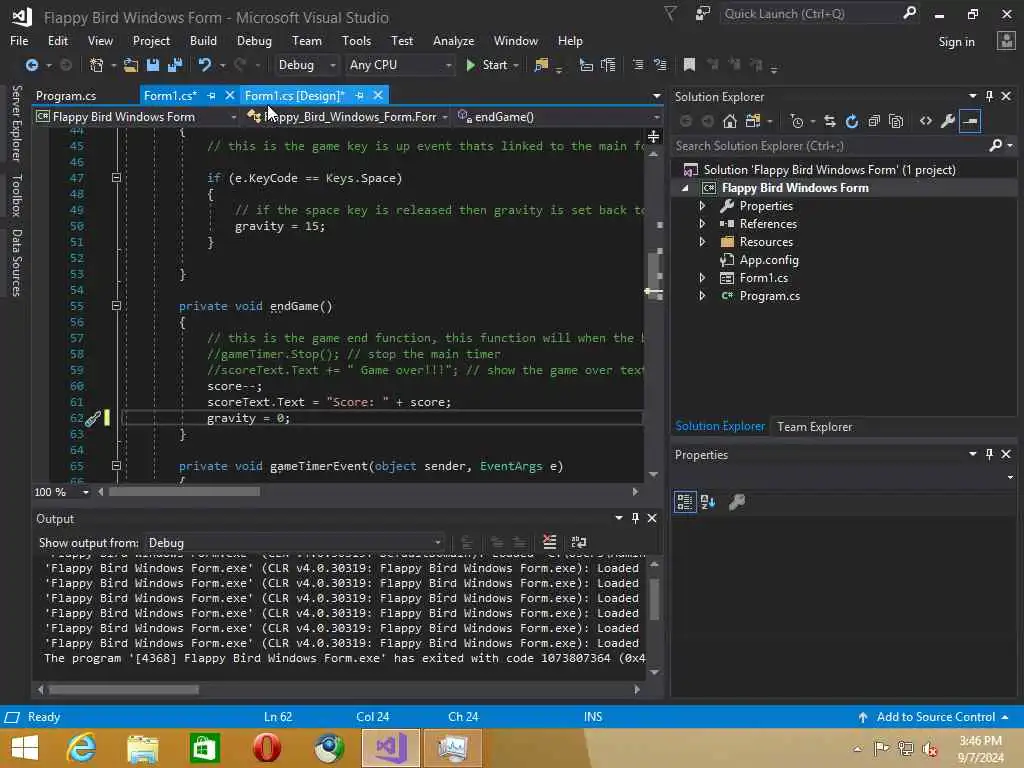This screenshot has width=1024, height=768.
Task: Collapse the endGame() method at line 55
Action: coord(116,306)
